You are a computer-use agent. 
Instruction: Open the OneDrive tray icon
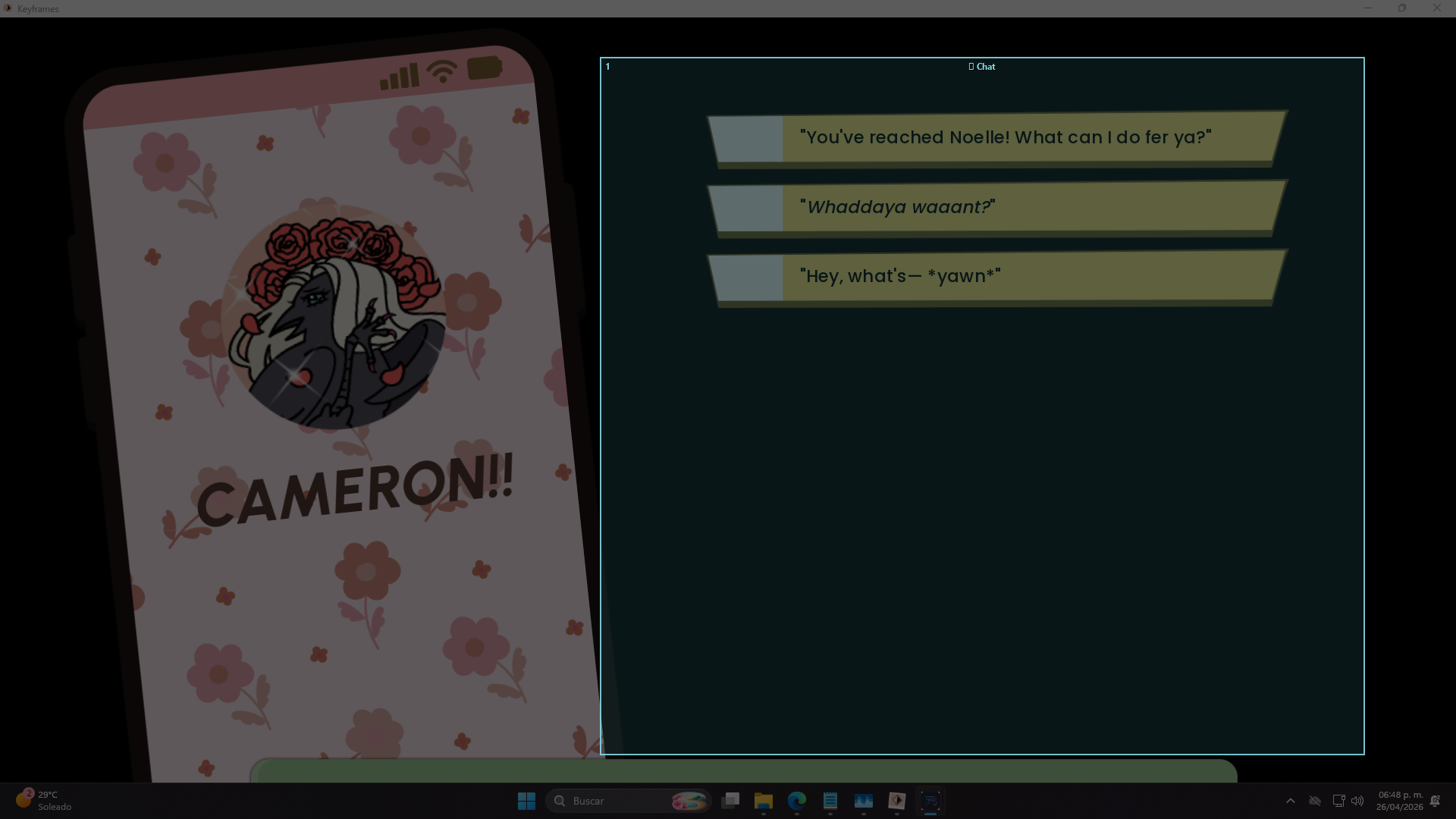[1315, 801]
